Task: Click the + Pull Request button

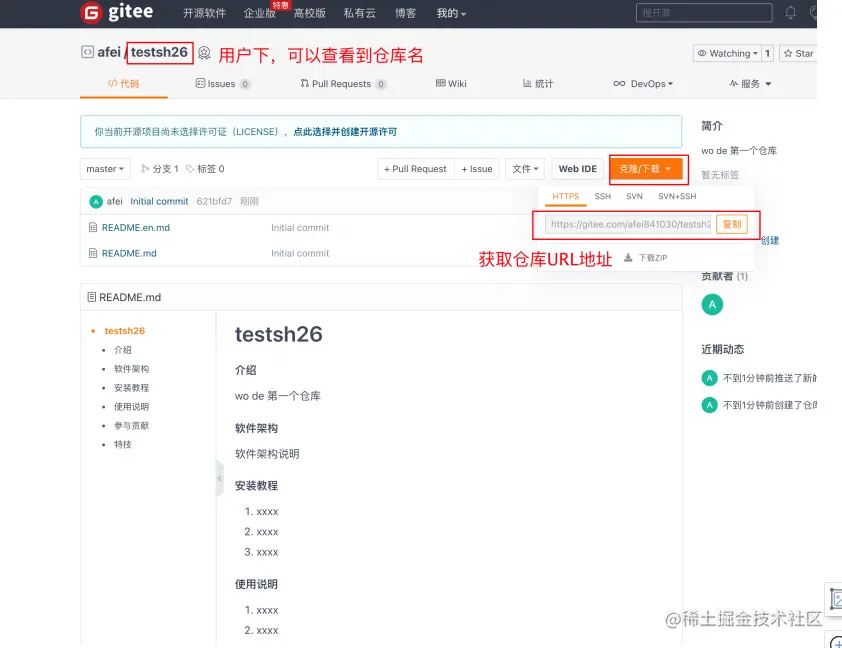Action: pos(416,169)
